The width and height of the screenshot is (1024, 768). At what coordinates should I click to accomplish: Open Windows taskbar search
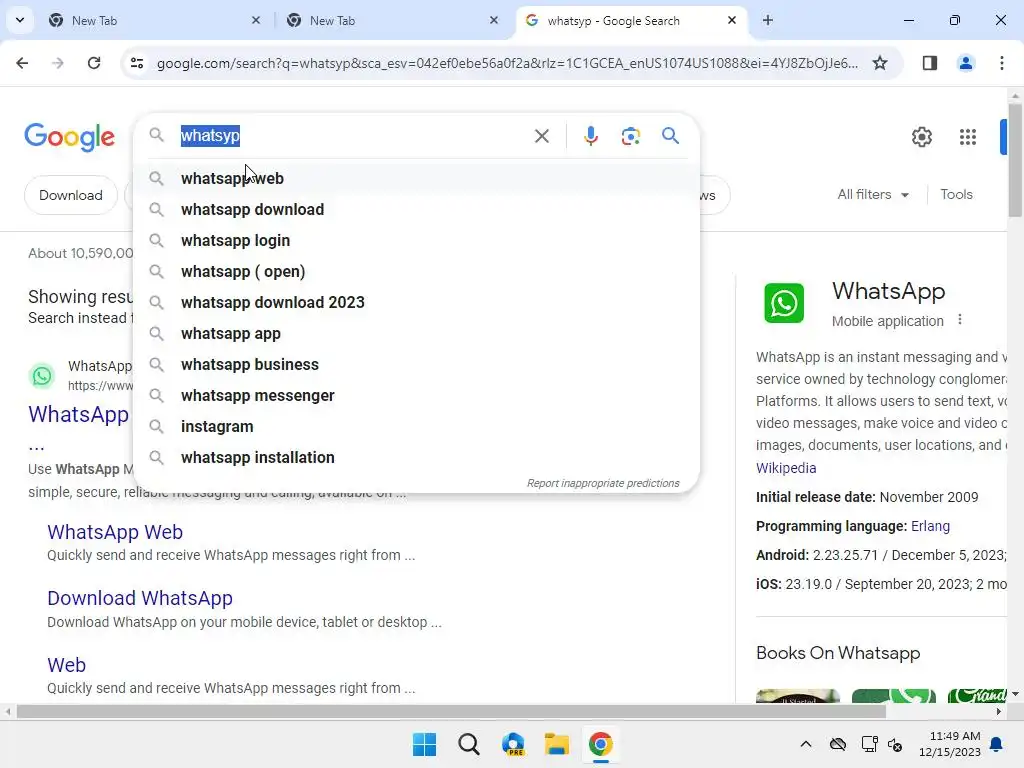(468, 744)
